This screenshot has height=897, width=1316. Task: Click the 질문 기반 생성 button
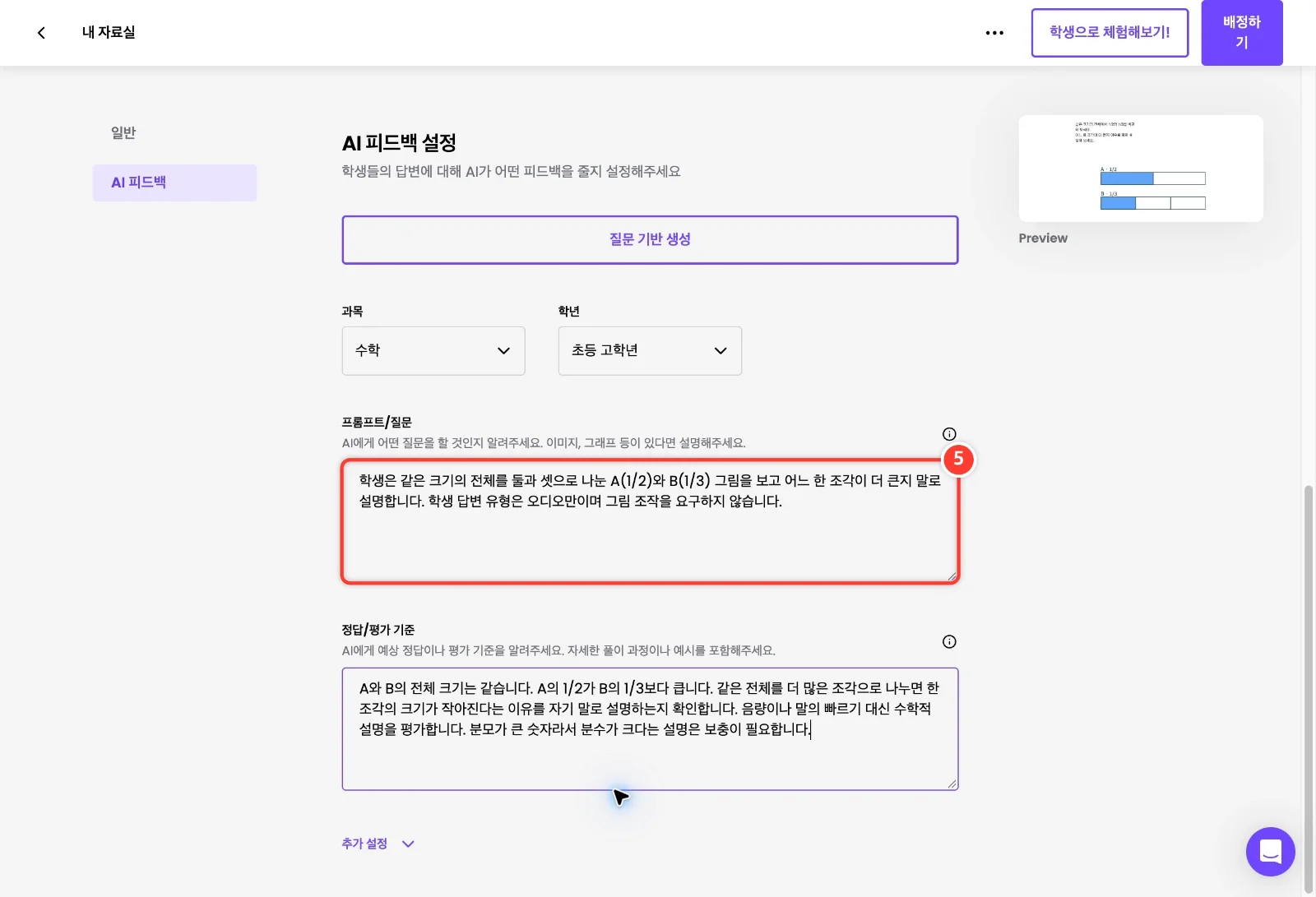650,240
